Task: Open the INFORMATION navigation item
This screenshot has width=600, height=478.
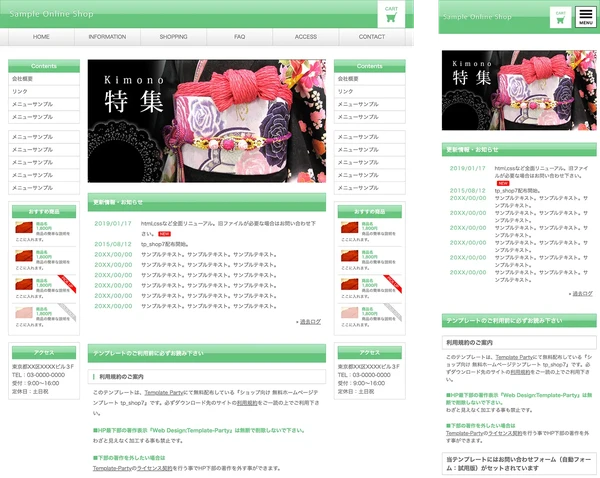Action: [107, 37]
